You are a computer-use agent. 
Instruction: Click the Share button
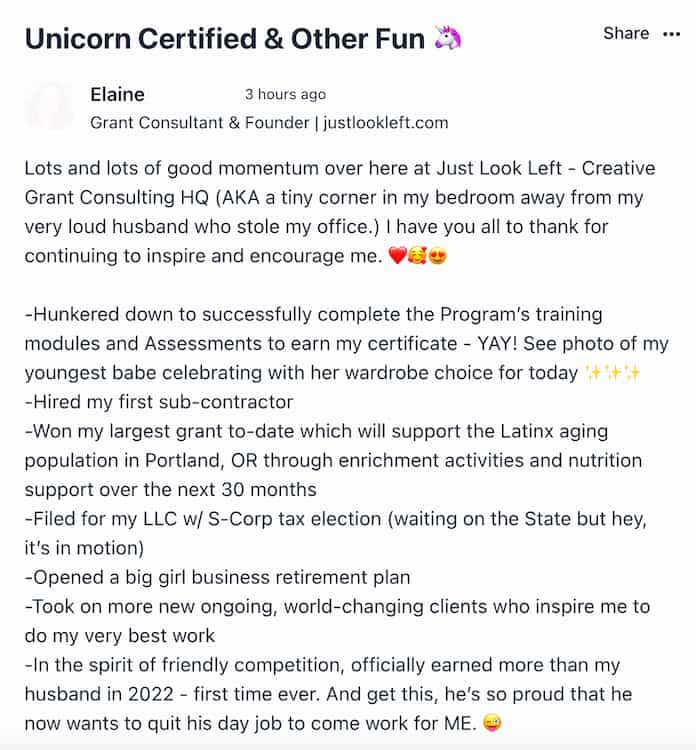pyautogui.click(x=626, y=33)
